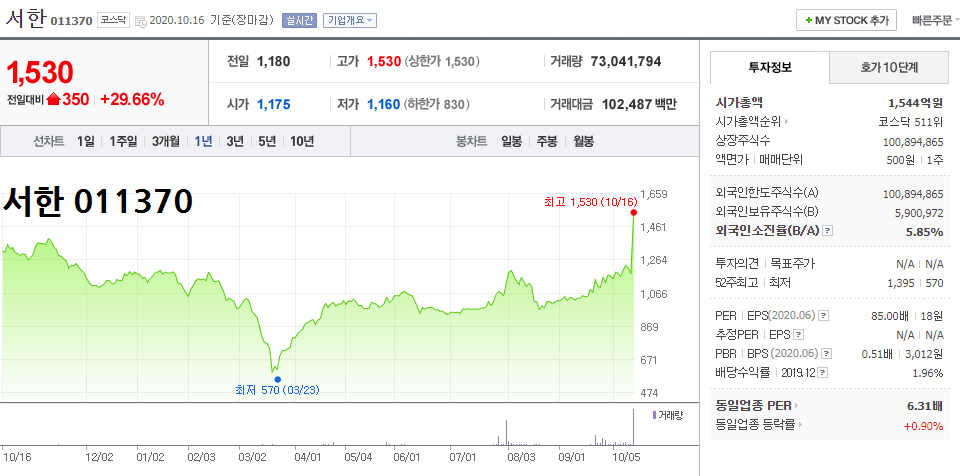Click the 08/03 date label on axis

(523, 456)
